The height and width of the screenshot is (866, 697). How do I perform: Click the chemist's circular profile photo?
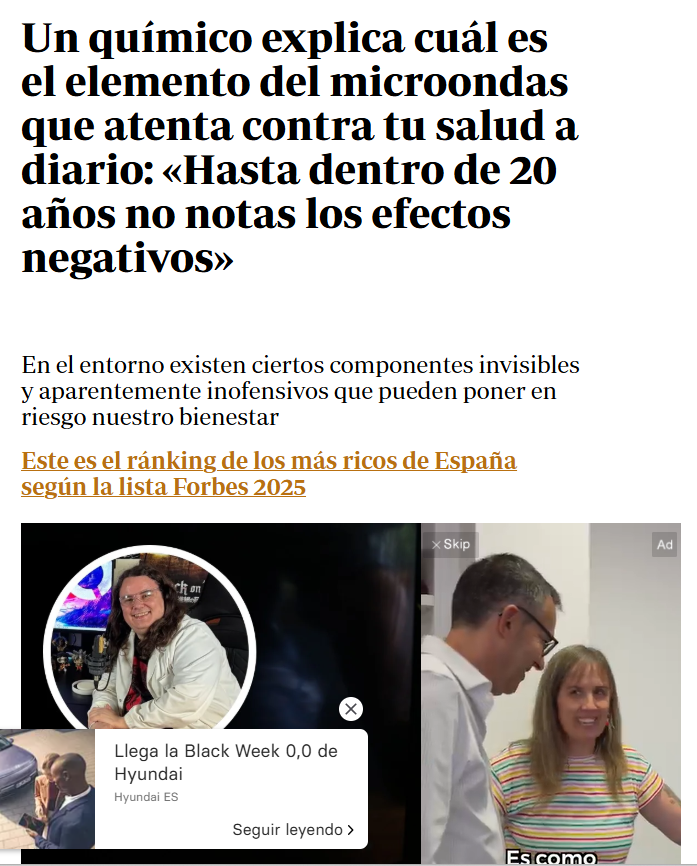(149, 638)
